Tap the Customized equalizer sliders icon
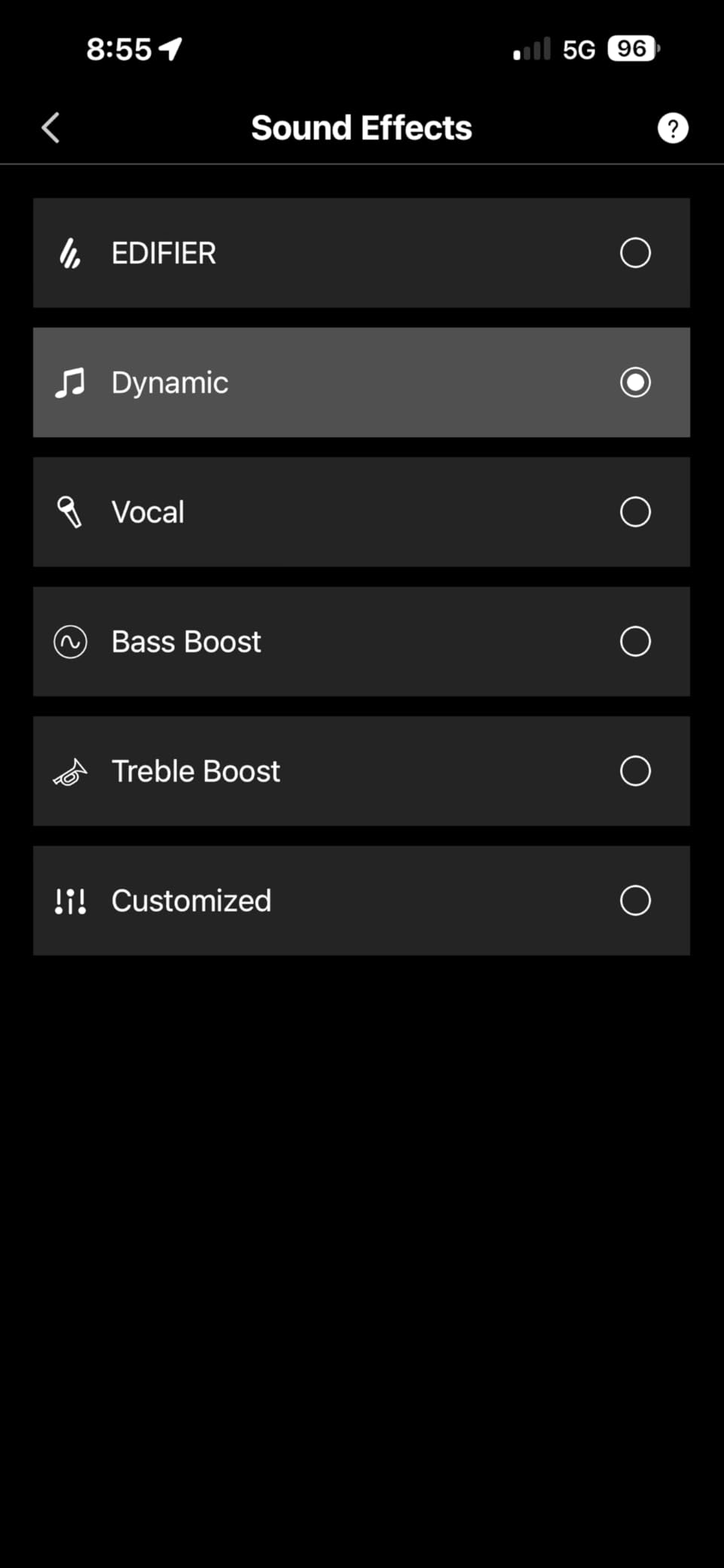This screenshot has width=724, height=1568. click(70, 901)
